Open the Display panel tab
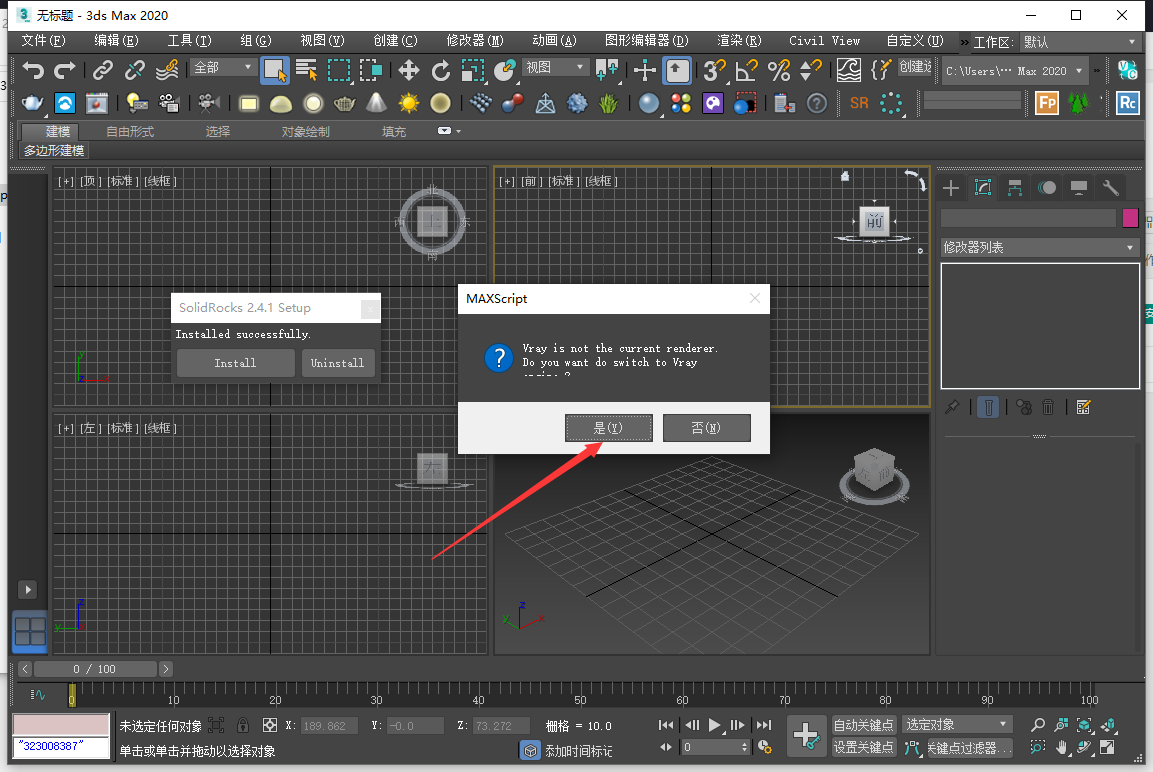Screen dimensions: 1153x772 click(x=1079, y=188)
